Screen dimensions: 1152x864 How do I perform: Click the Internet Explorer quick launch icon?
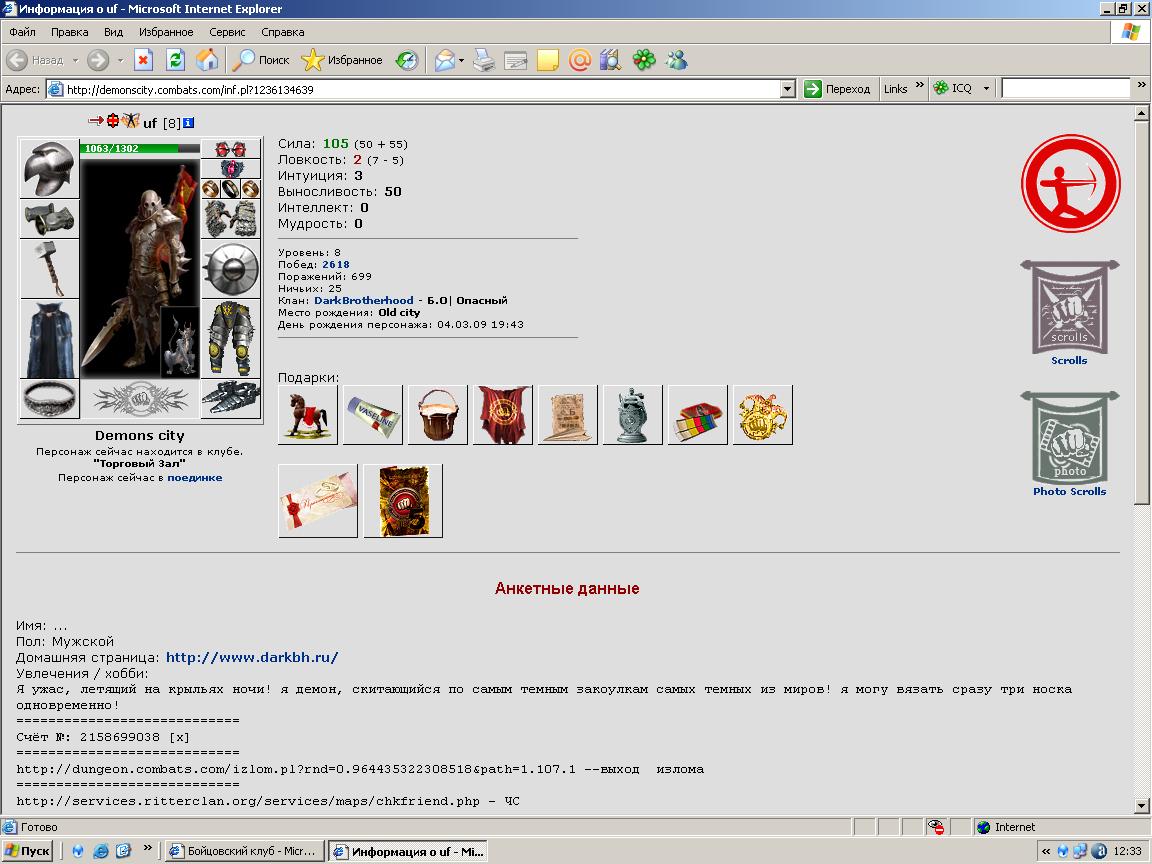tap(101, 851)
